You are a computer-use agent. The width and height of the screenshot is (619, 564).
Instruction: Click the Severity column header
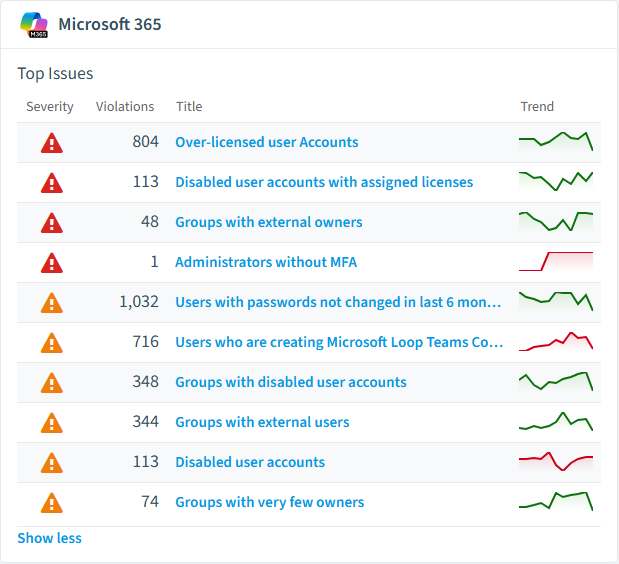click(50, 107)
